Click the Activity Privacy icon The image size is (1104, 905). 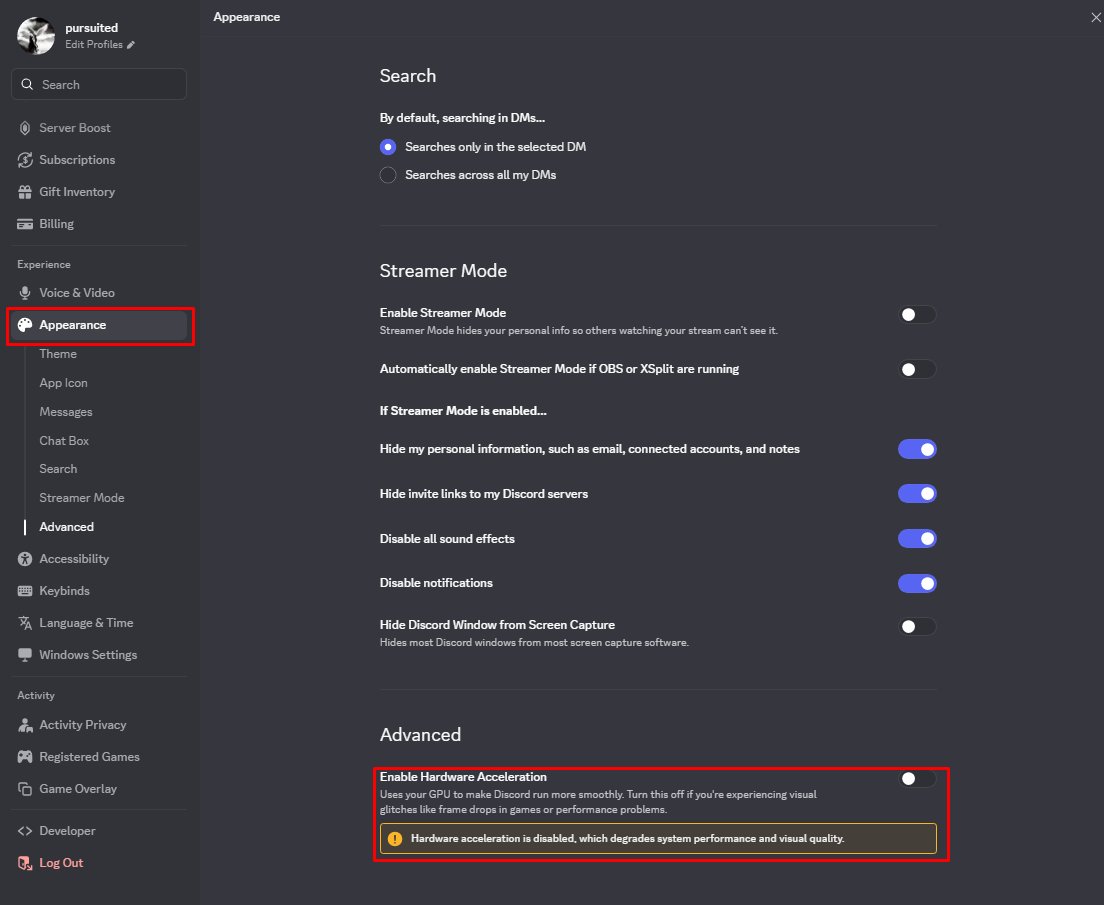pyautogui.click(x=25, y=725)
